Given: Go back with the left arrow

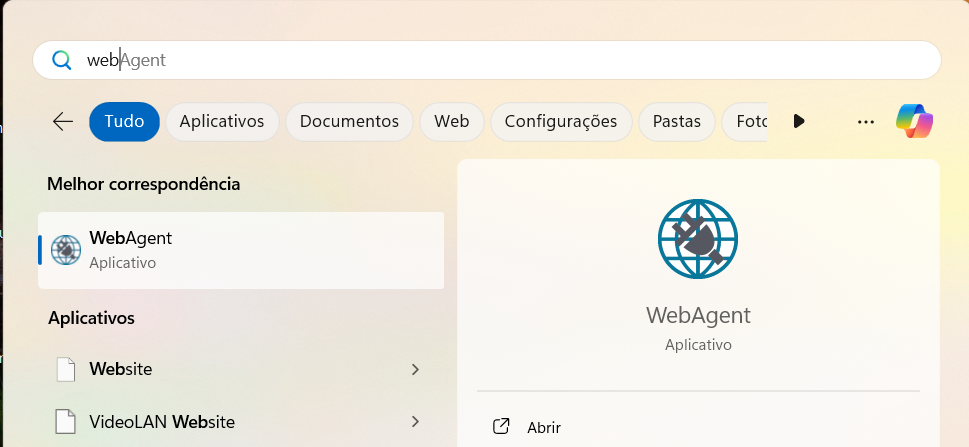Looking at the screenshot, I should coord(62,122).
